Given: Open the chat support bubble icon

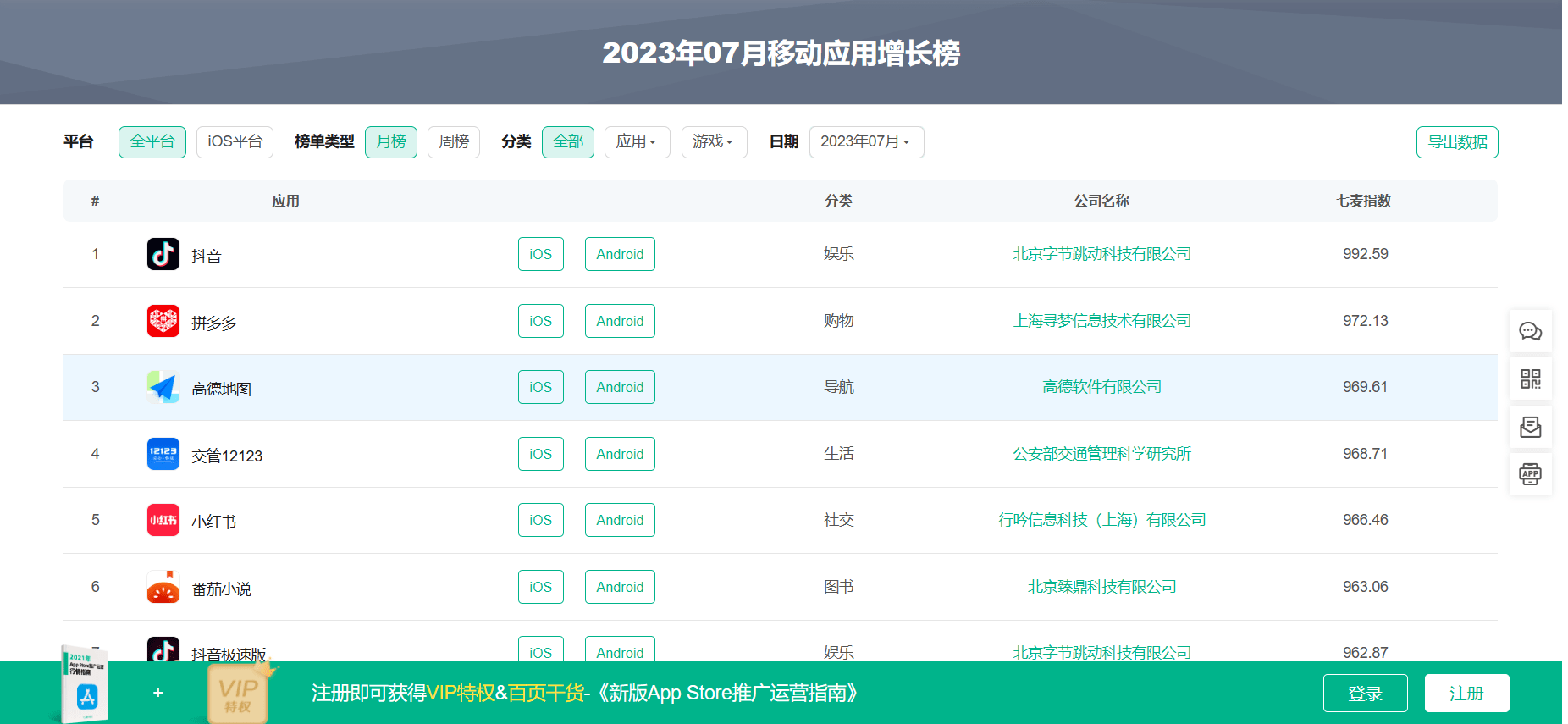Looking at the screenshot, I should [x=1531, y=331].
